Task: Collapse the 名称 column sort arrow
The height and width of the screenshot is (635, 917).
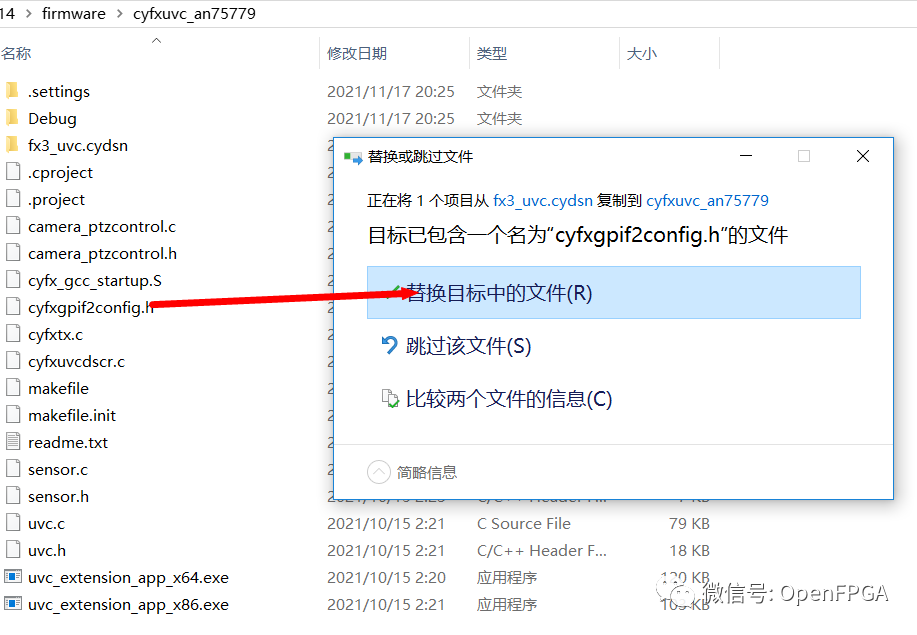Action: pos(155,40)
